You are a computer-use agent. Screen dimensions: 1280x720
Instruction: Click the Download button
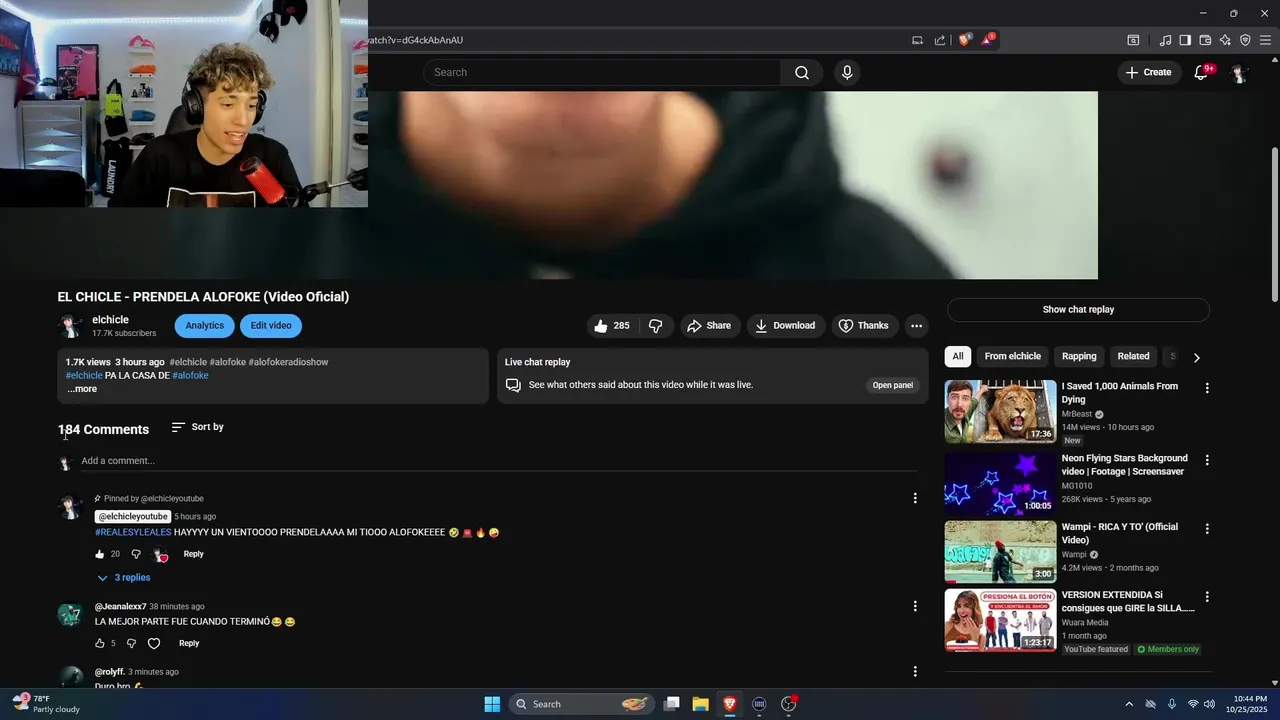[785, 326]
